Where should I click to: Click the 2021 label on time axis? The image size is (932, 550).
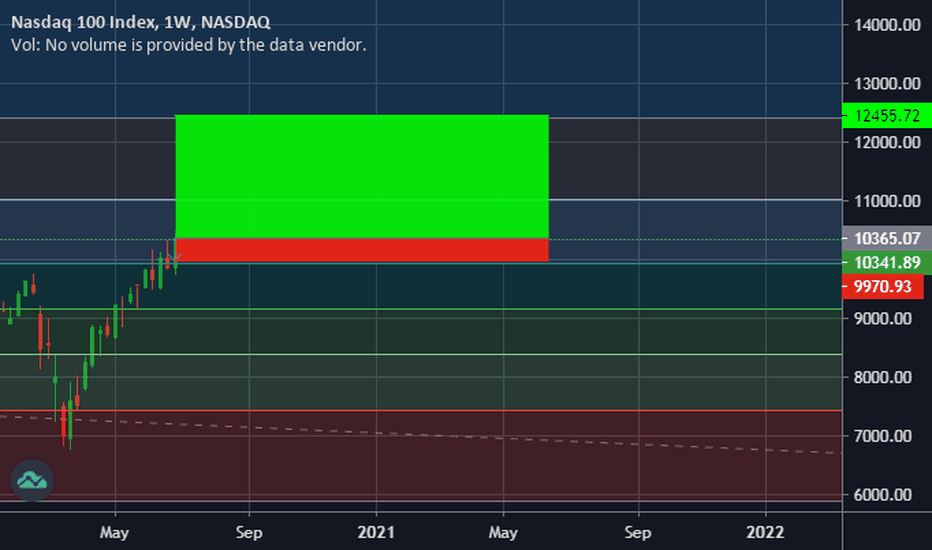tap(376, 532)
